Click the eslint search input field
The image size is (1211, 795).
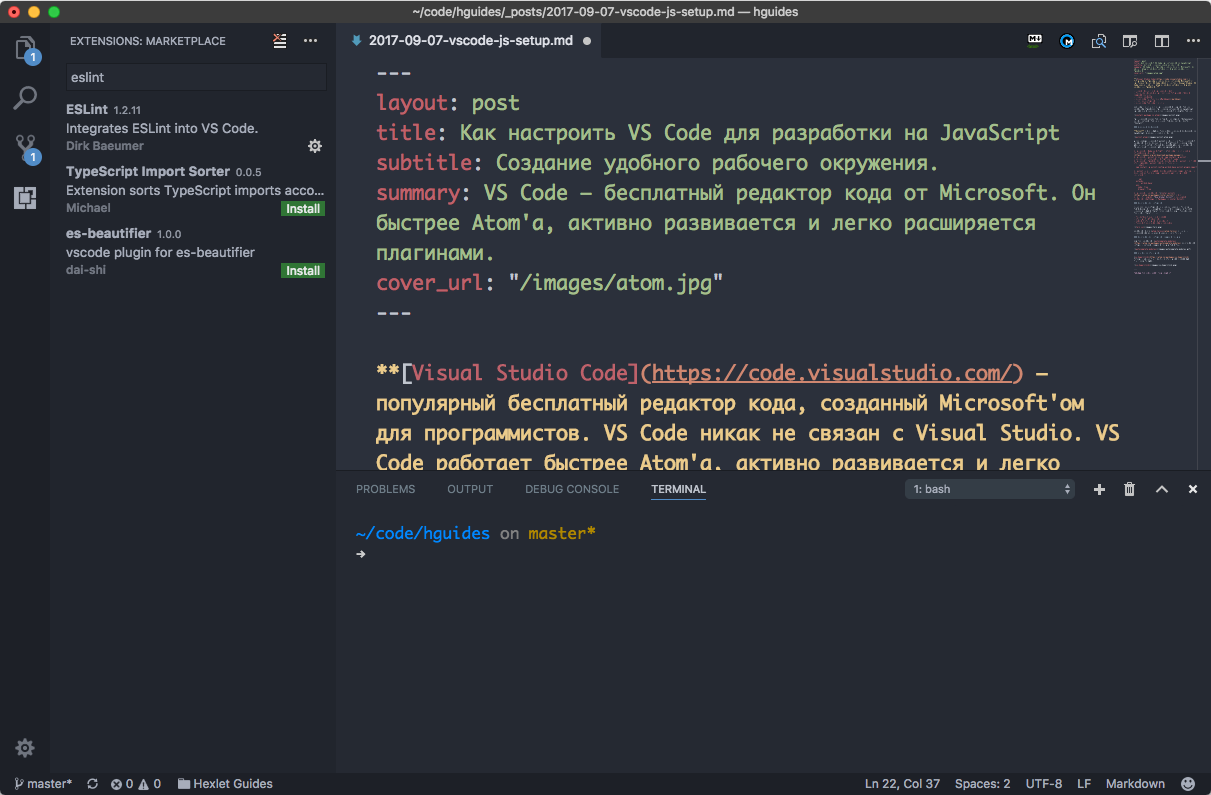[x=195, y=77]
